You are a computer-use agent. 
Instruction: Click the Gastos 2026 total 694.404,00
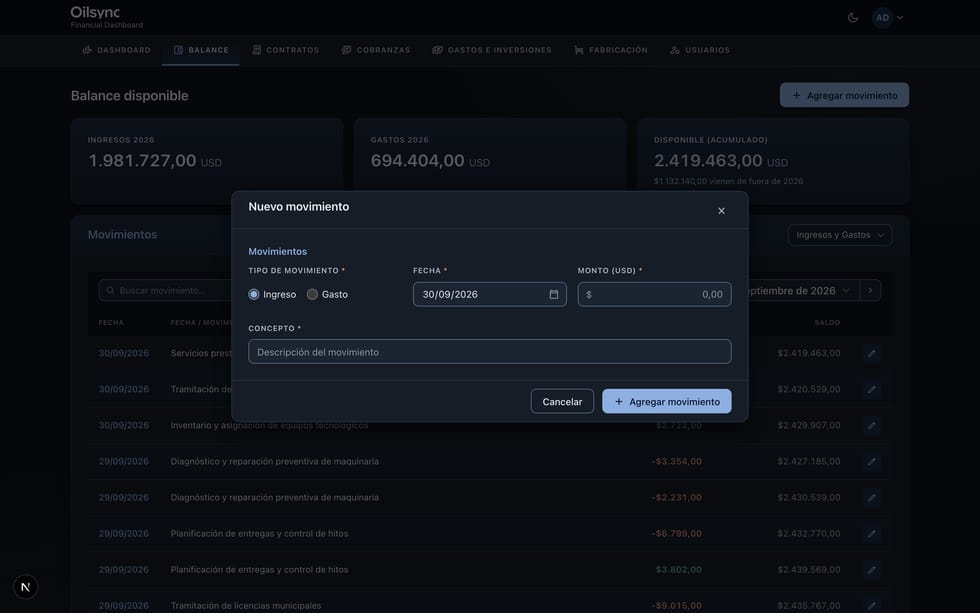tap(418, 161)
